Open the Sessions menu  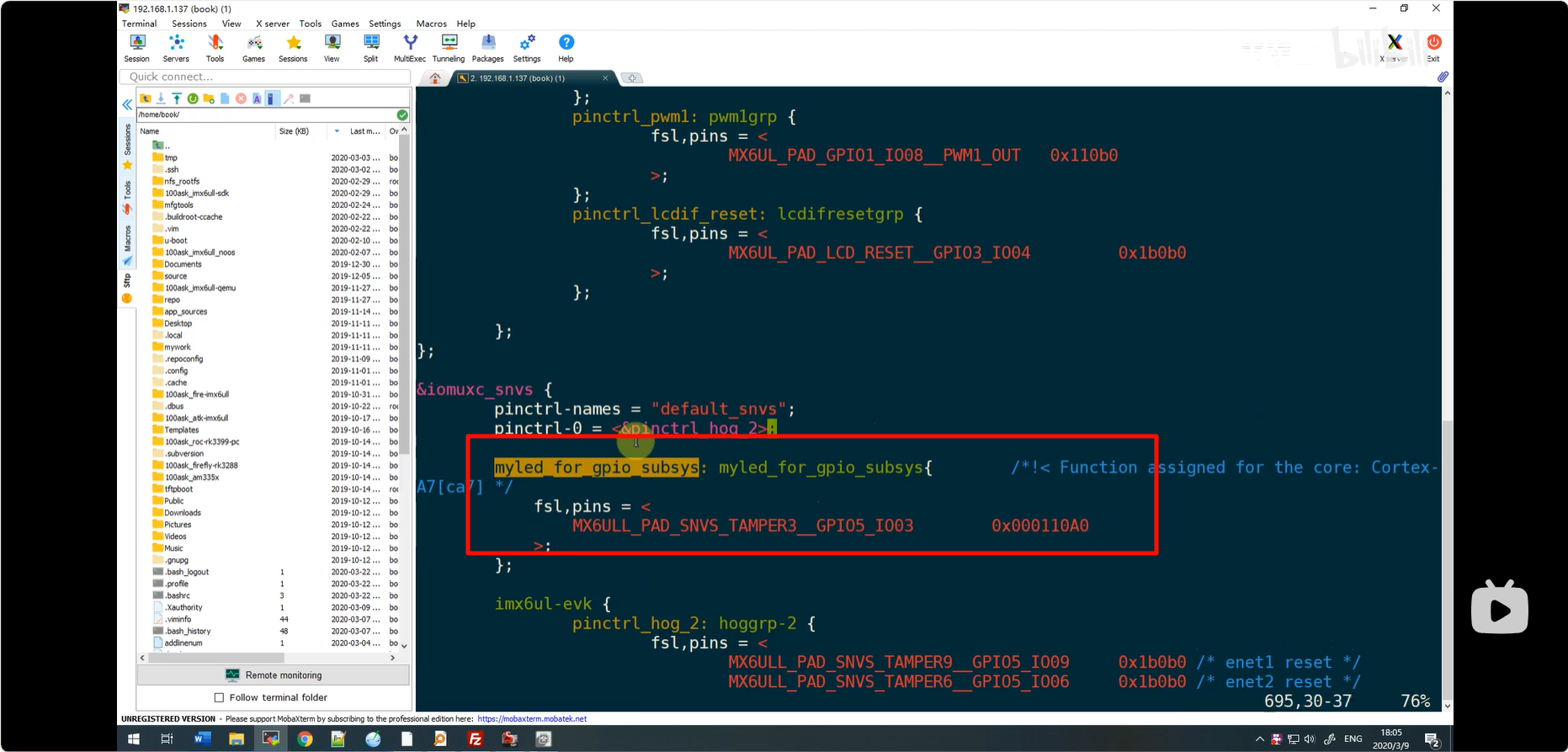tap(189, 24)
